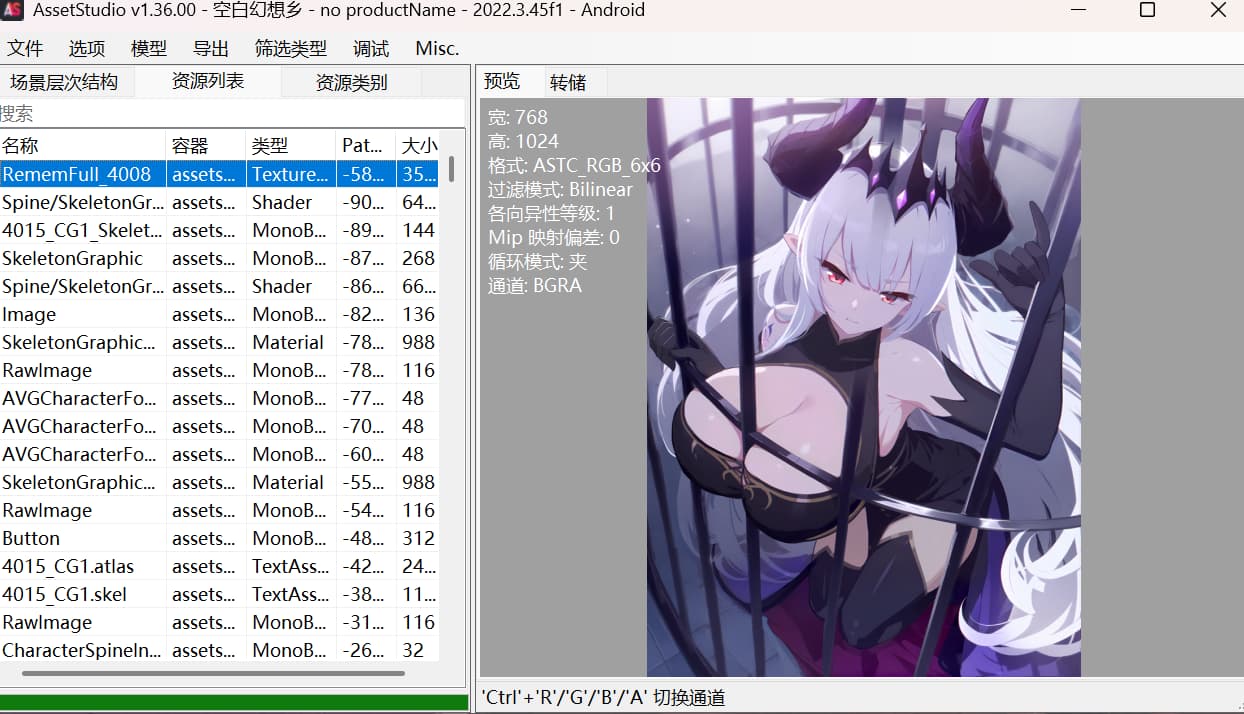Switch to the 资源类别 tab
Image resolution: width=1244 pixels, height=714 pixels.
click(x=352, y=82)
